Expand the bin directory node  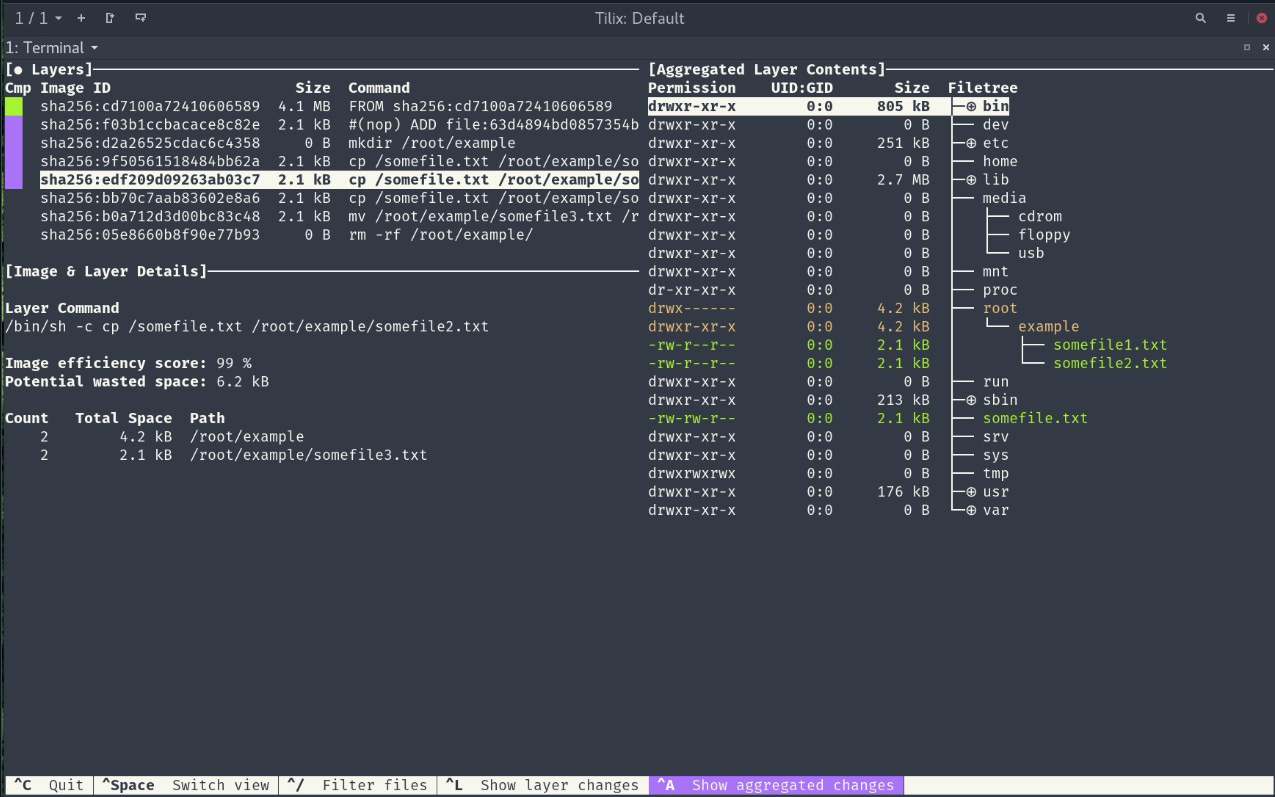coord(970,106)
